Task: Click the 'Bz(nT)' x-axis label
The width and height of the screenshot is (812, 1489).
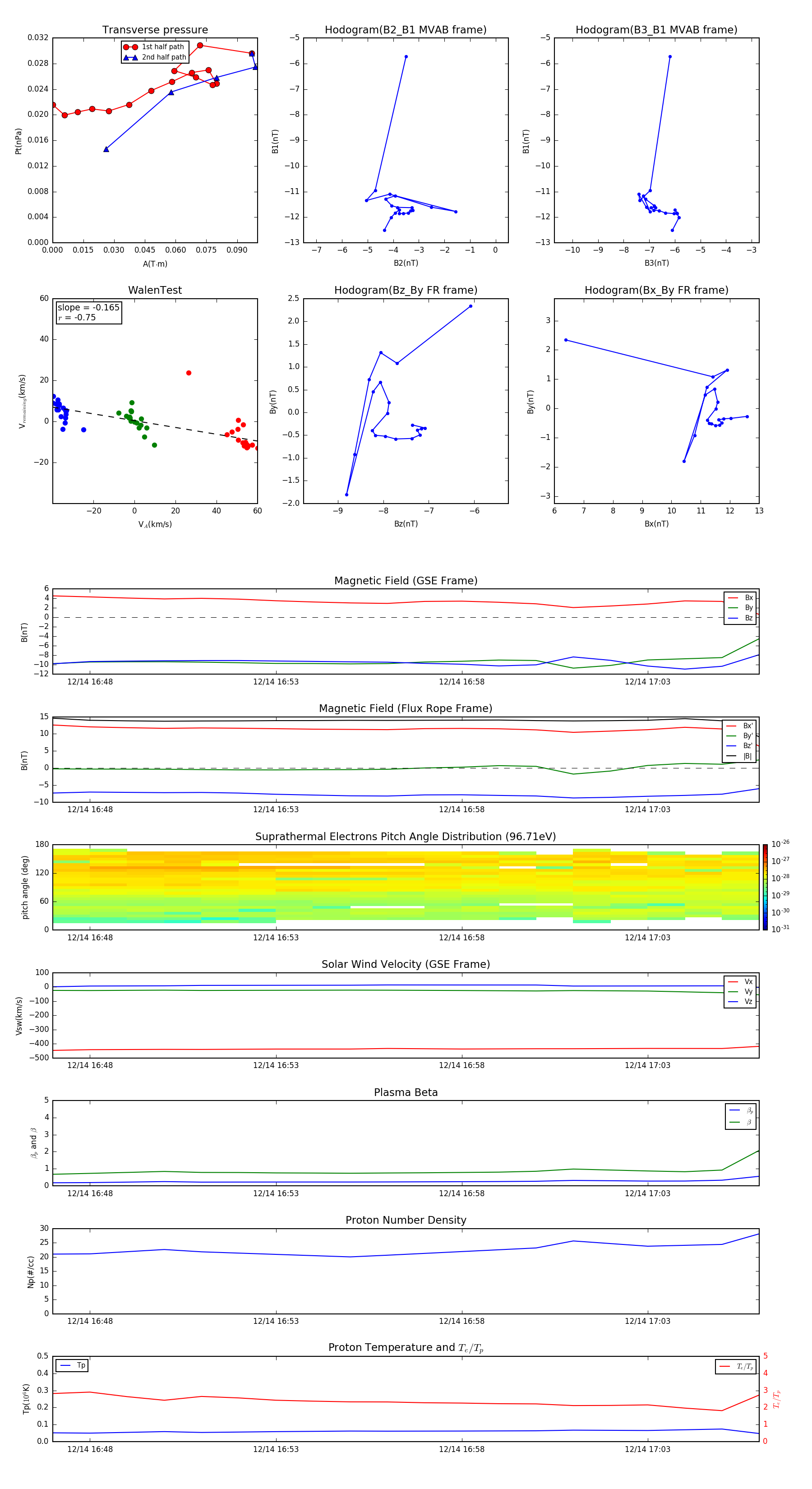Action: coord(406,524)
